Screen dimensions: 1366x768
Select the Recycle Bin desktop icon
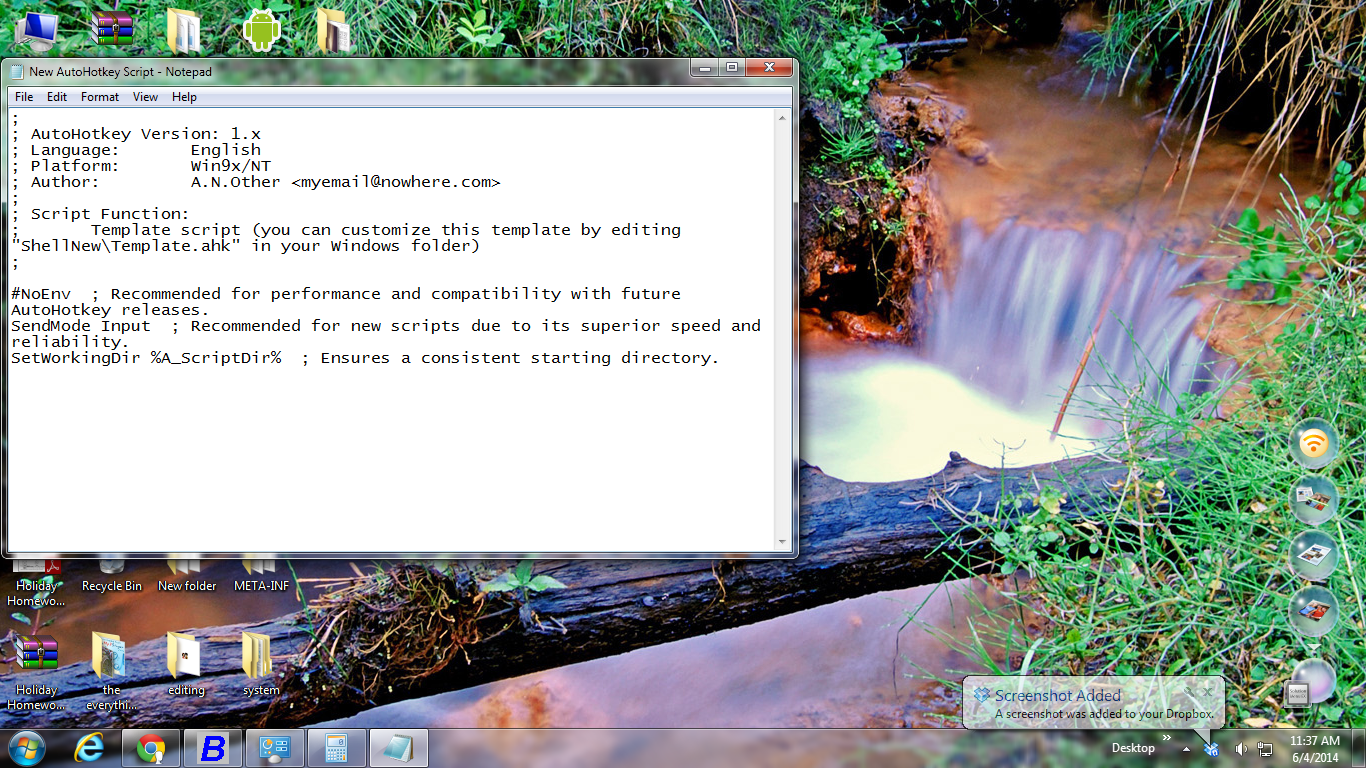(x=112, y=575)
